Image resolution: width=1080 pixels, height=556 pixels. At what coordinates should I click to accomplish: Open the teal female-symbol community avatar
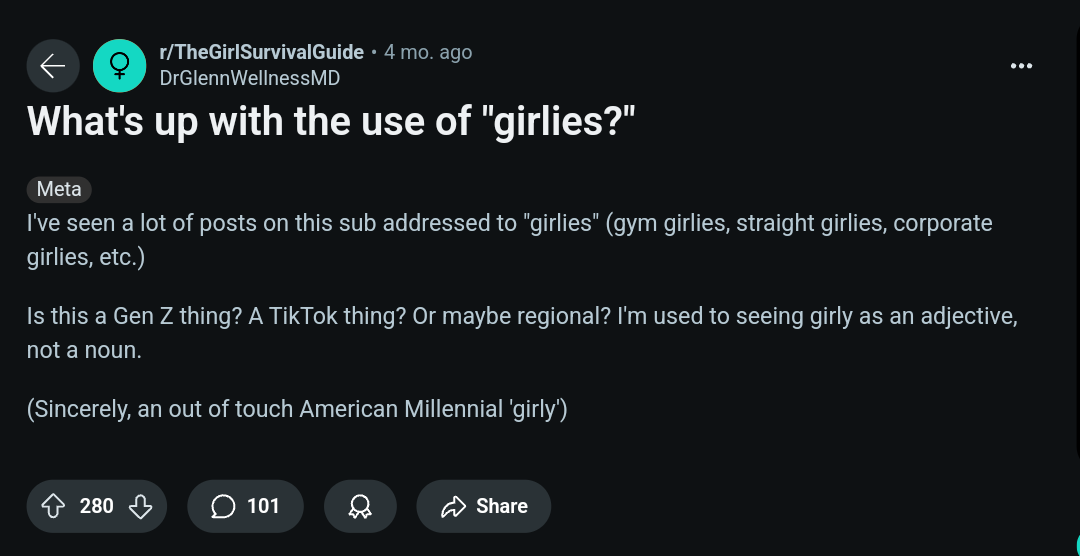120,66
